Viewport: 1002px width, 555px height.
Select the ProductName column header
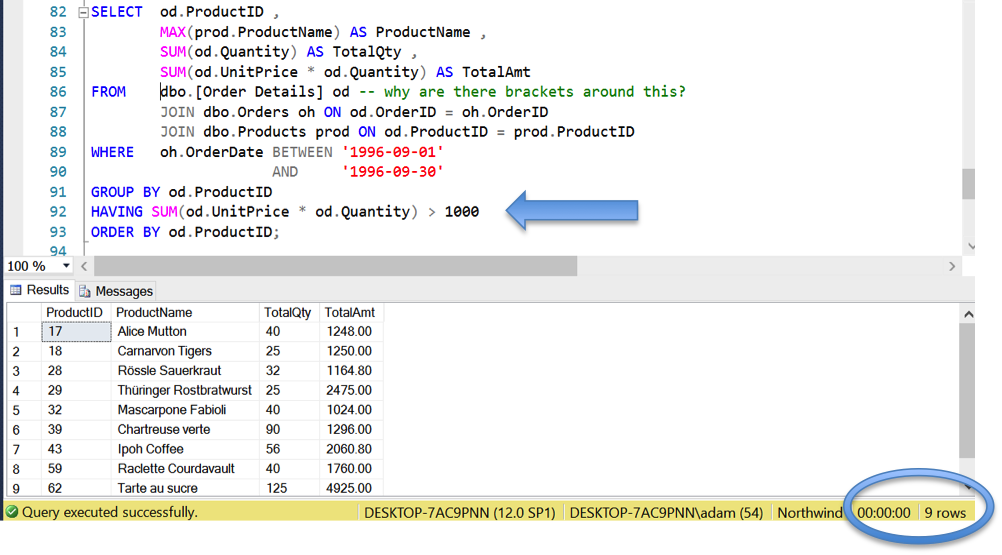(x=184, y=312)
